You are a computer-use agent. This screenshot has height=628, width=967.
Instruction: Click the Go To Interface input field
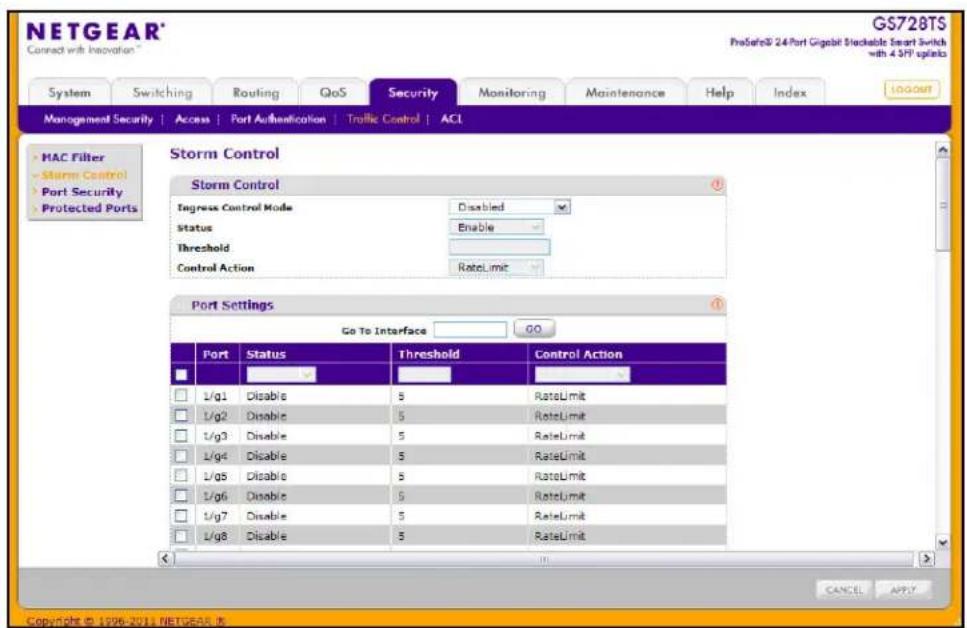[470, 329]
